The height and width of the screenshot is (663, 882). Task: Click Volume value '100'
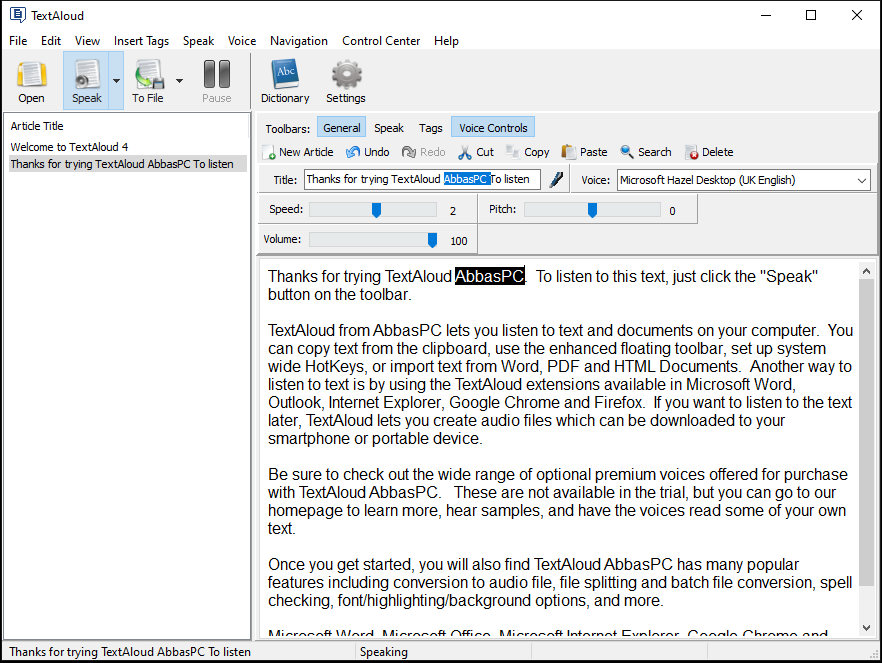tap(459, 241)
